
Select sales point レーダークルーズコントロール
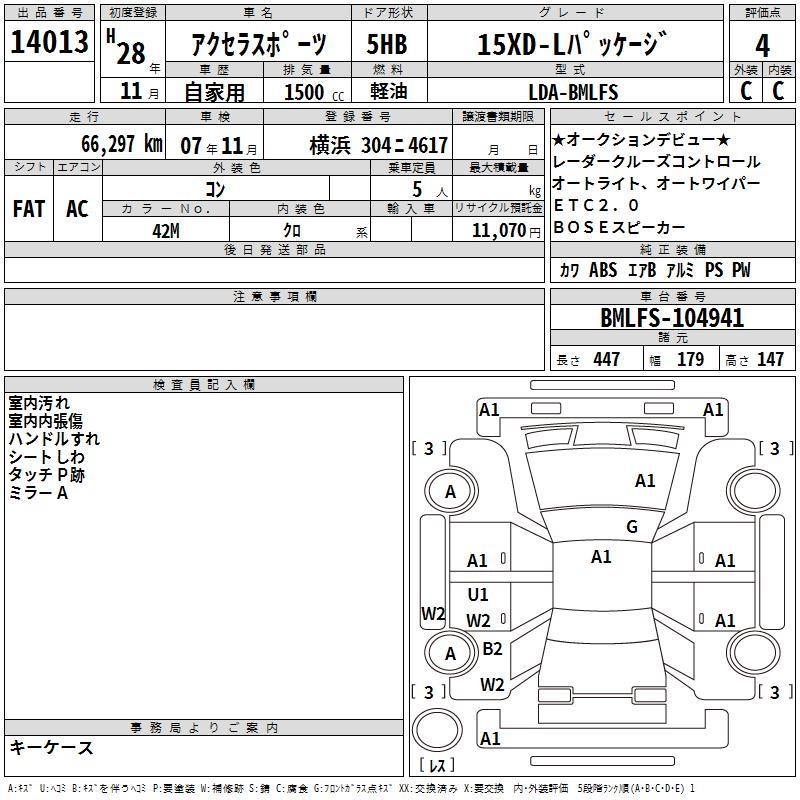point(657,162)
